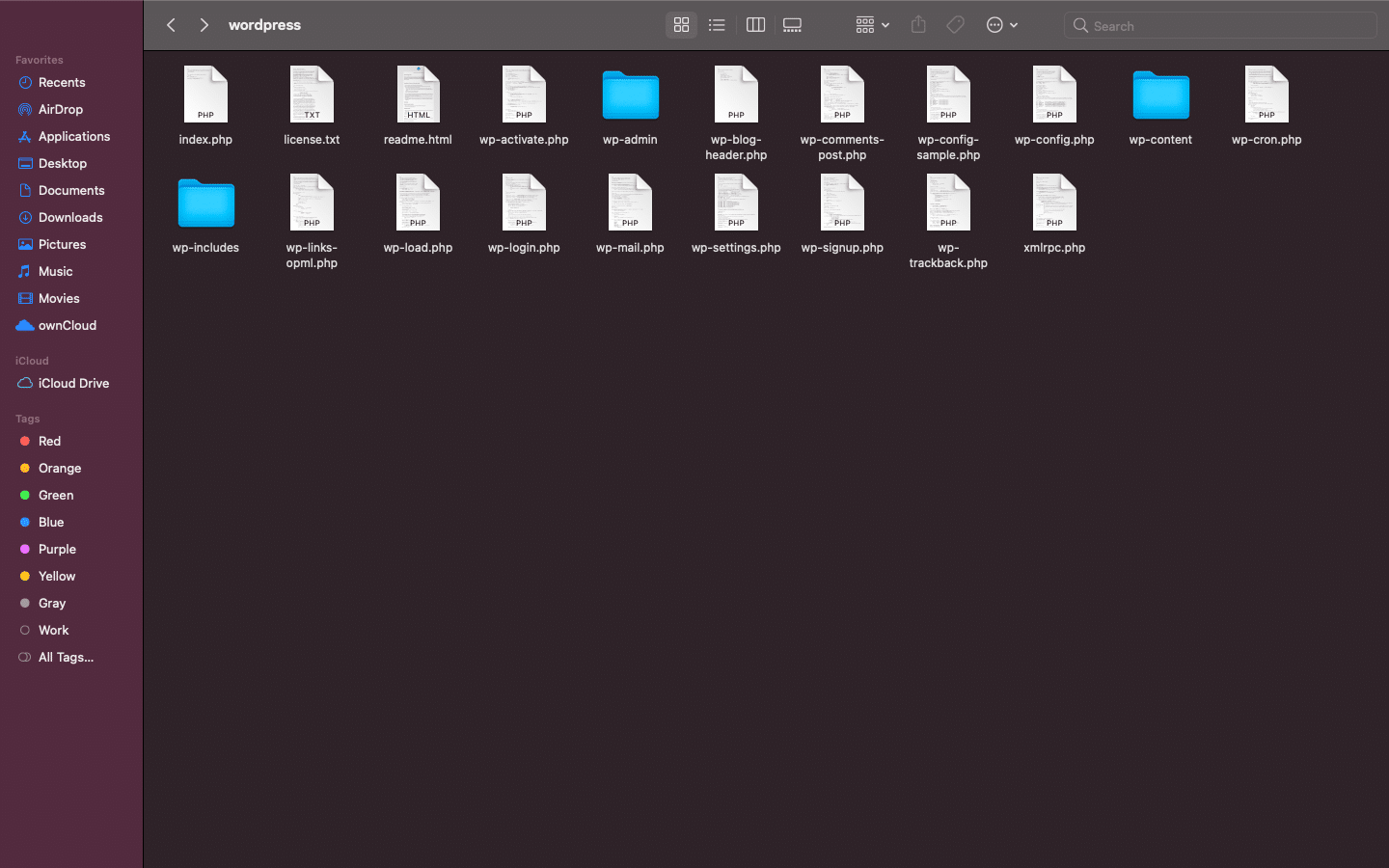Click the wp-cron.php file name
The width and height of the screenshot is (1389, 868).
1266,140
